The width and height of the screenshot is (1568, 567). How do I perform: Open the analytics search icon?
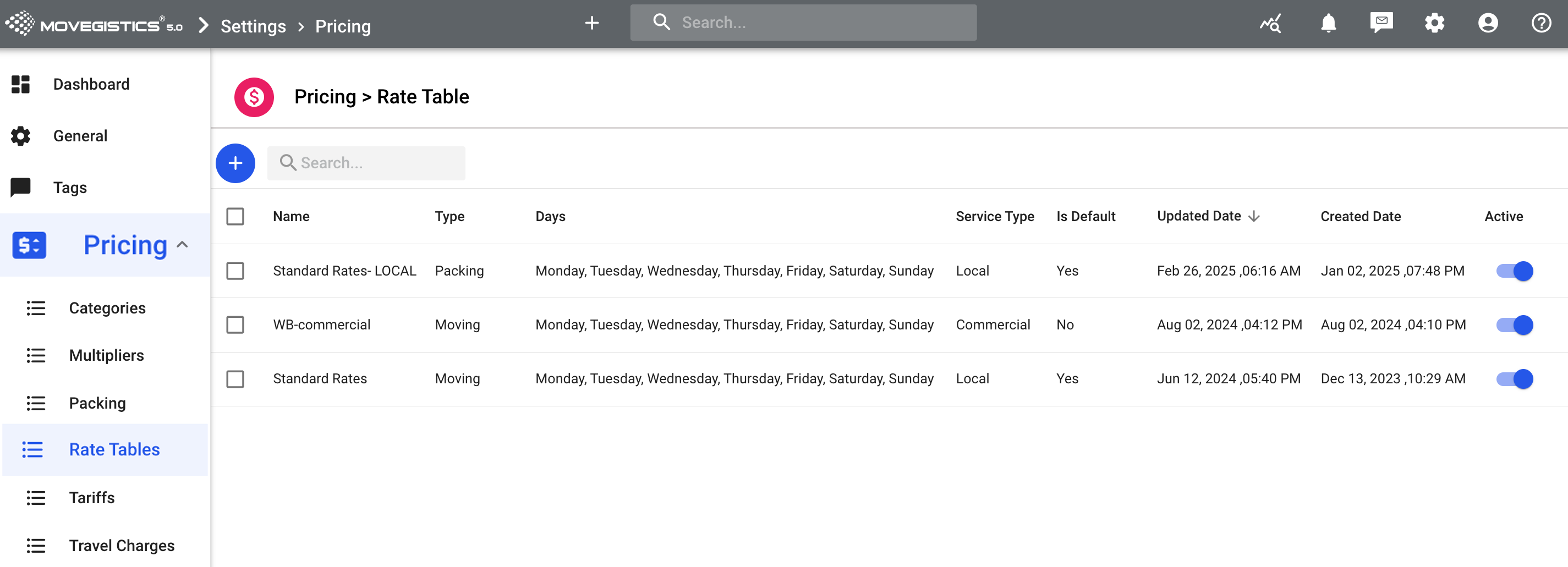(1270, 23)
